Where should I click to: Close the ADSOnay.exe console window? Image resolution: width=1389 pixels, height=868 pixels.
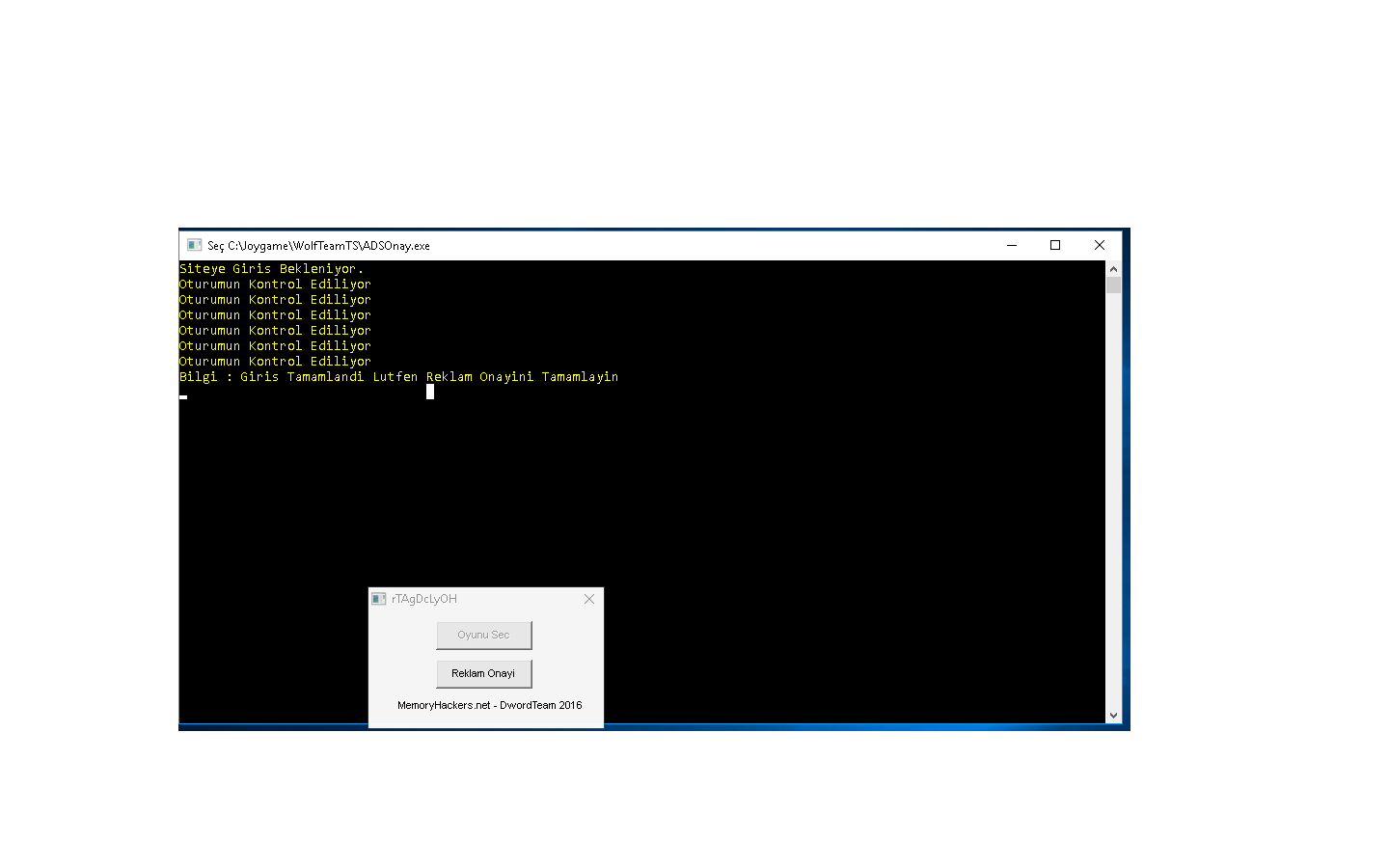1100,245
